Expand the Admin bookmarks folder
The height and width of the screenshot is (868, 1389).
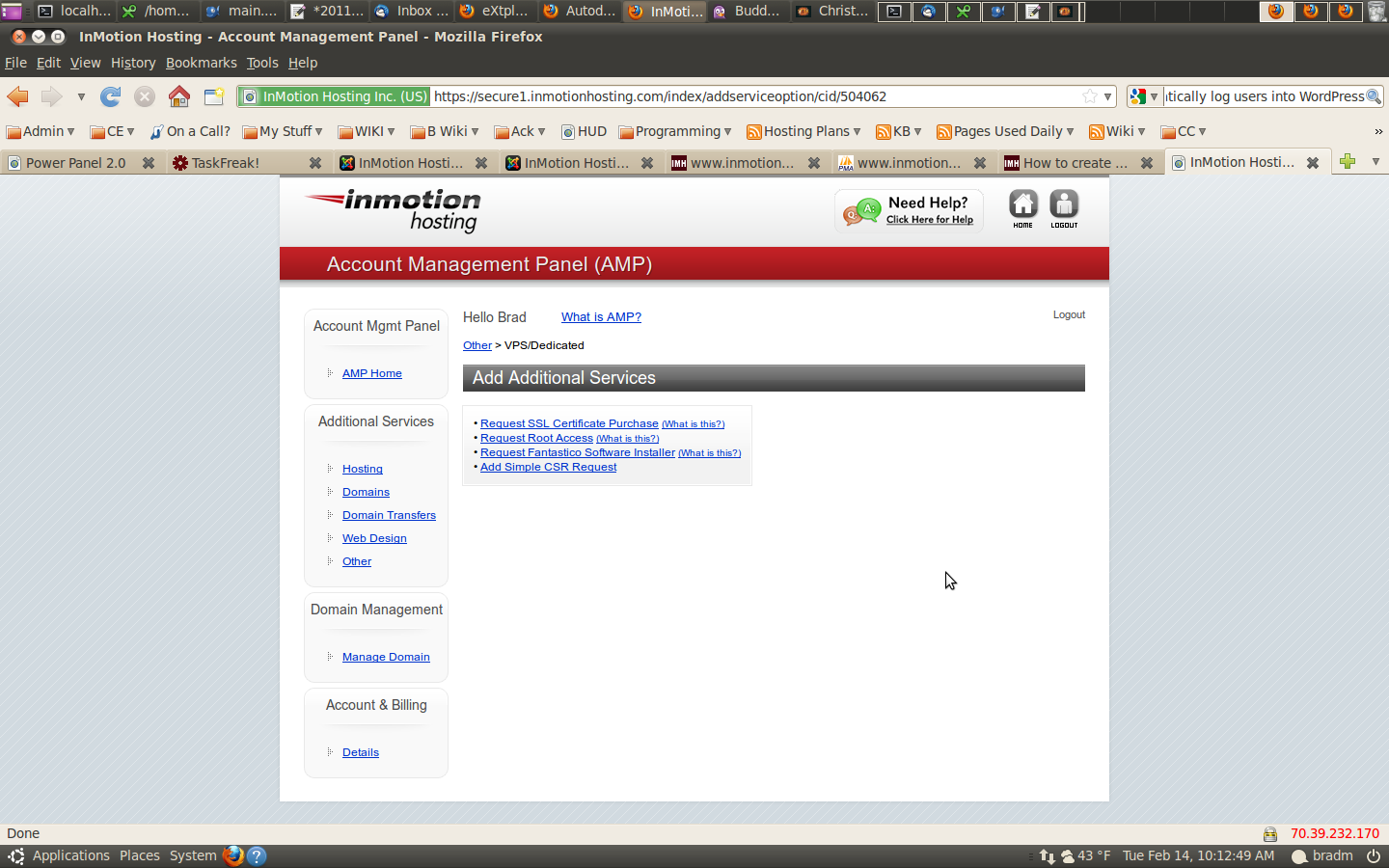click(41, 131)
